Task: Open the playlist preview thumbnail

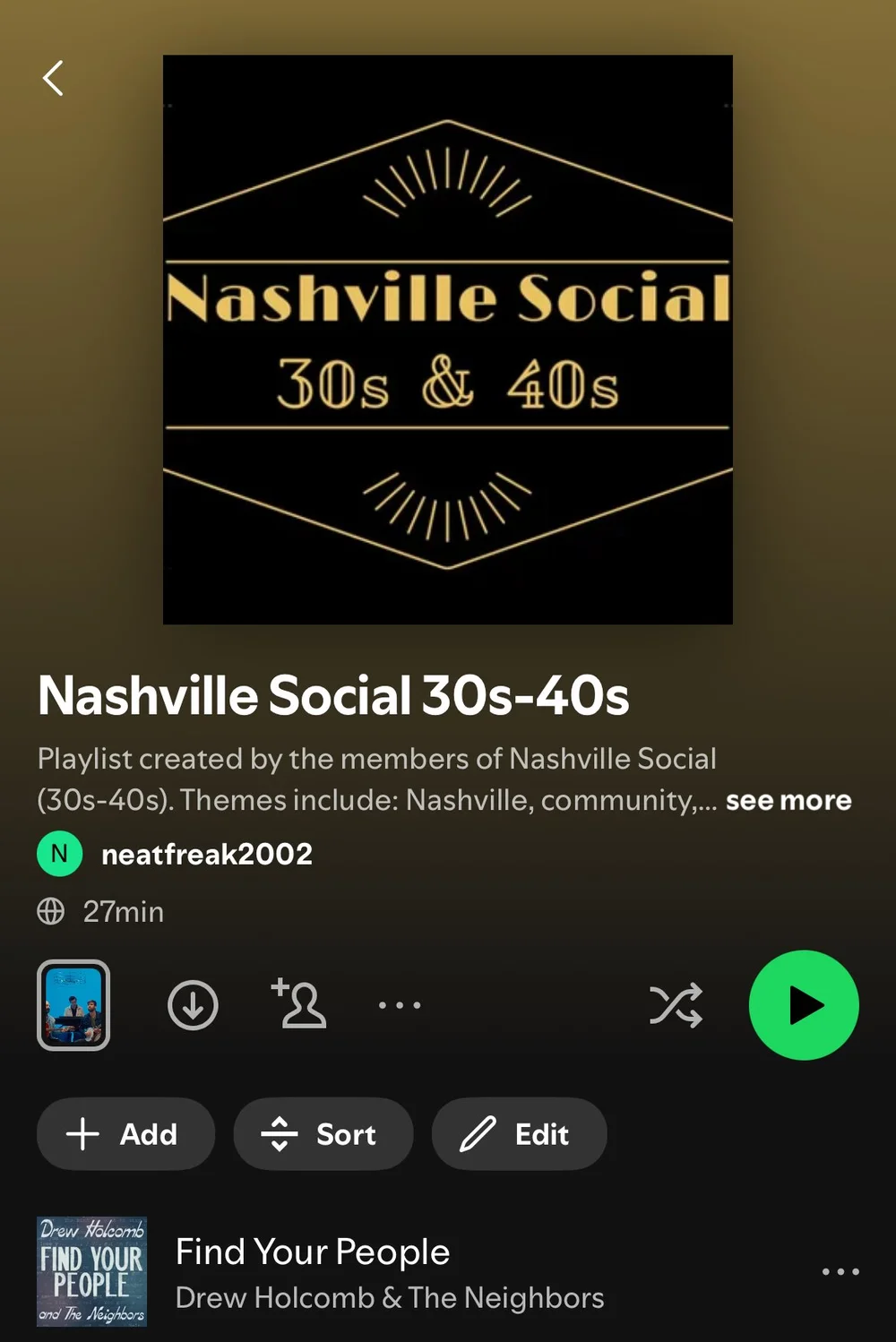Action: 73,1005
